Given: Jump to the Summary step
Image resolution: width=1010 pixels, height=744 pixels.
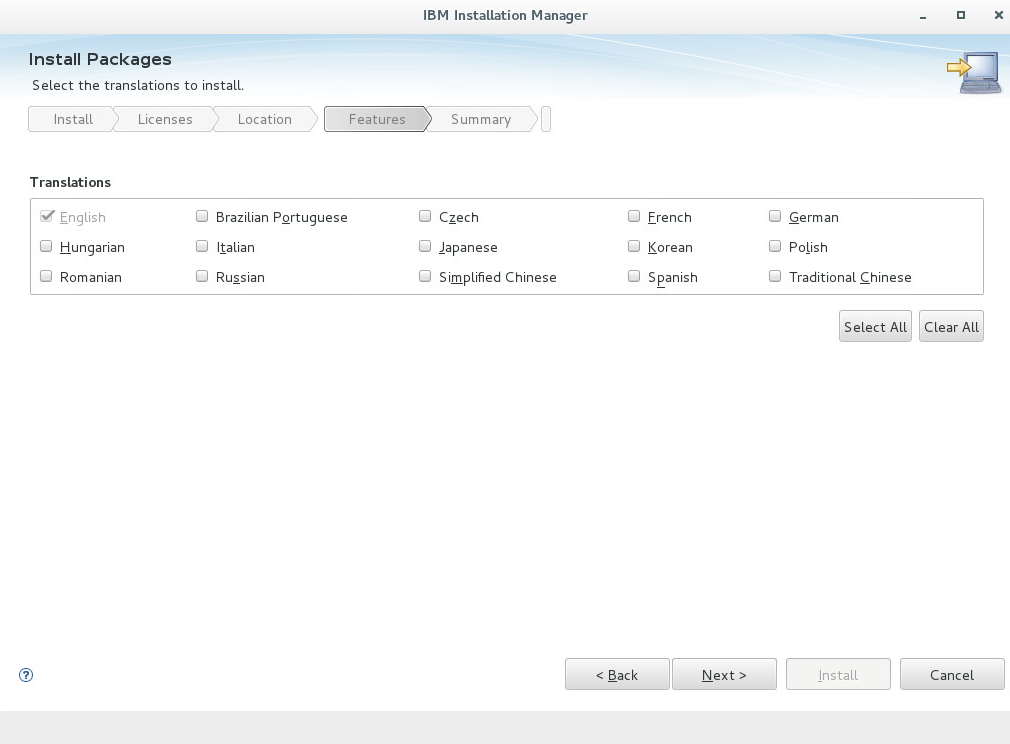Looking at the screenshot, I should click(481, 119).
